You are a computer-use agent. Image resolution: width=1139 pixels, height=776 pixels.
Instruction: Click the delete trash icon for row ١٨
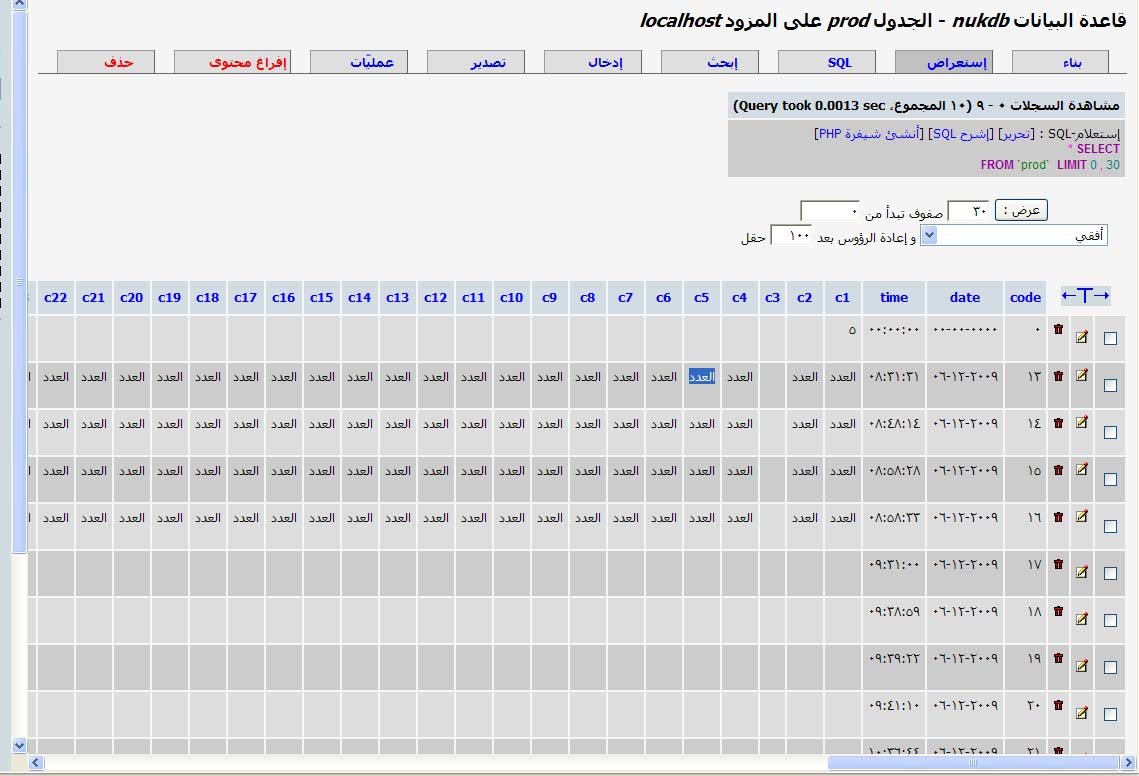pyautogui.click(x=1058, y=611)
